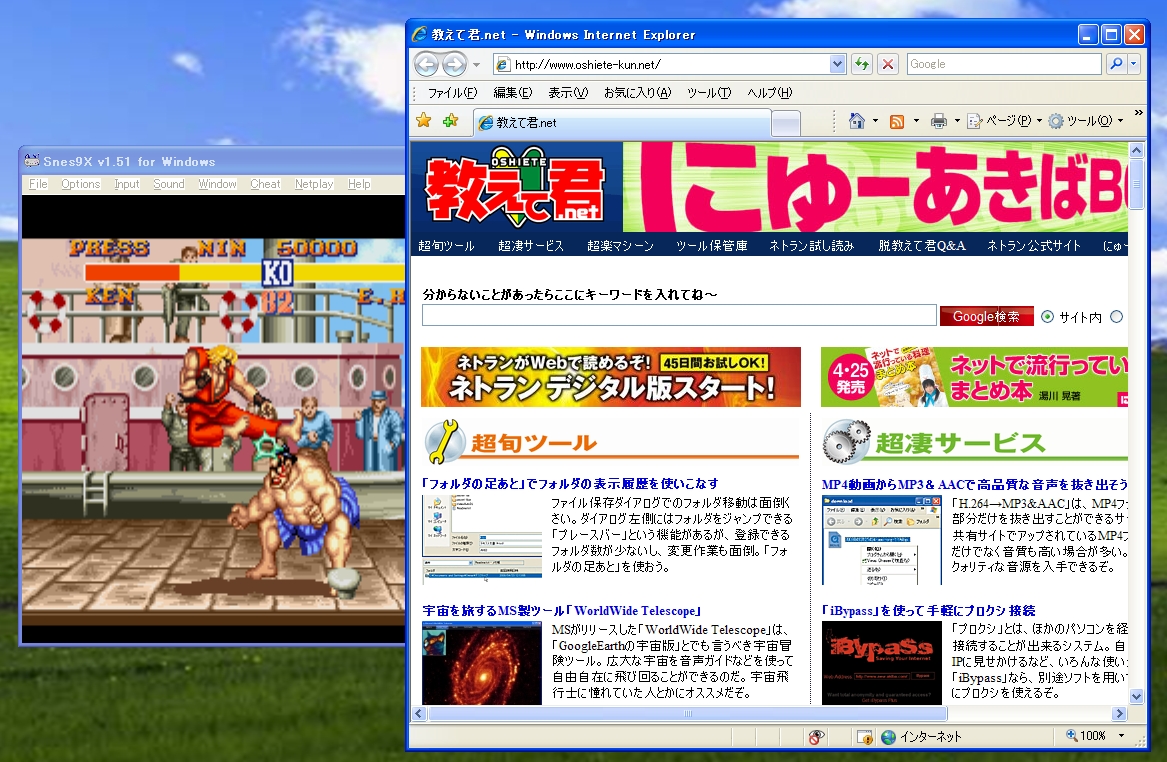Open the 編集(E) menu
The width and height of the screenshot is (1167, 762).
click(513, 93)
